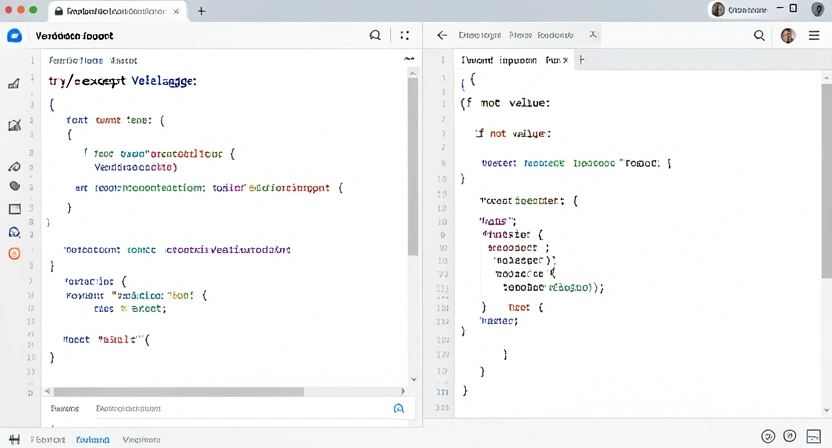
Task: Open a new browser tab with the plus
Action: pyautogui.click(x=202, y=11)
